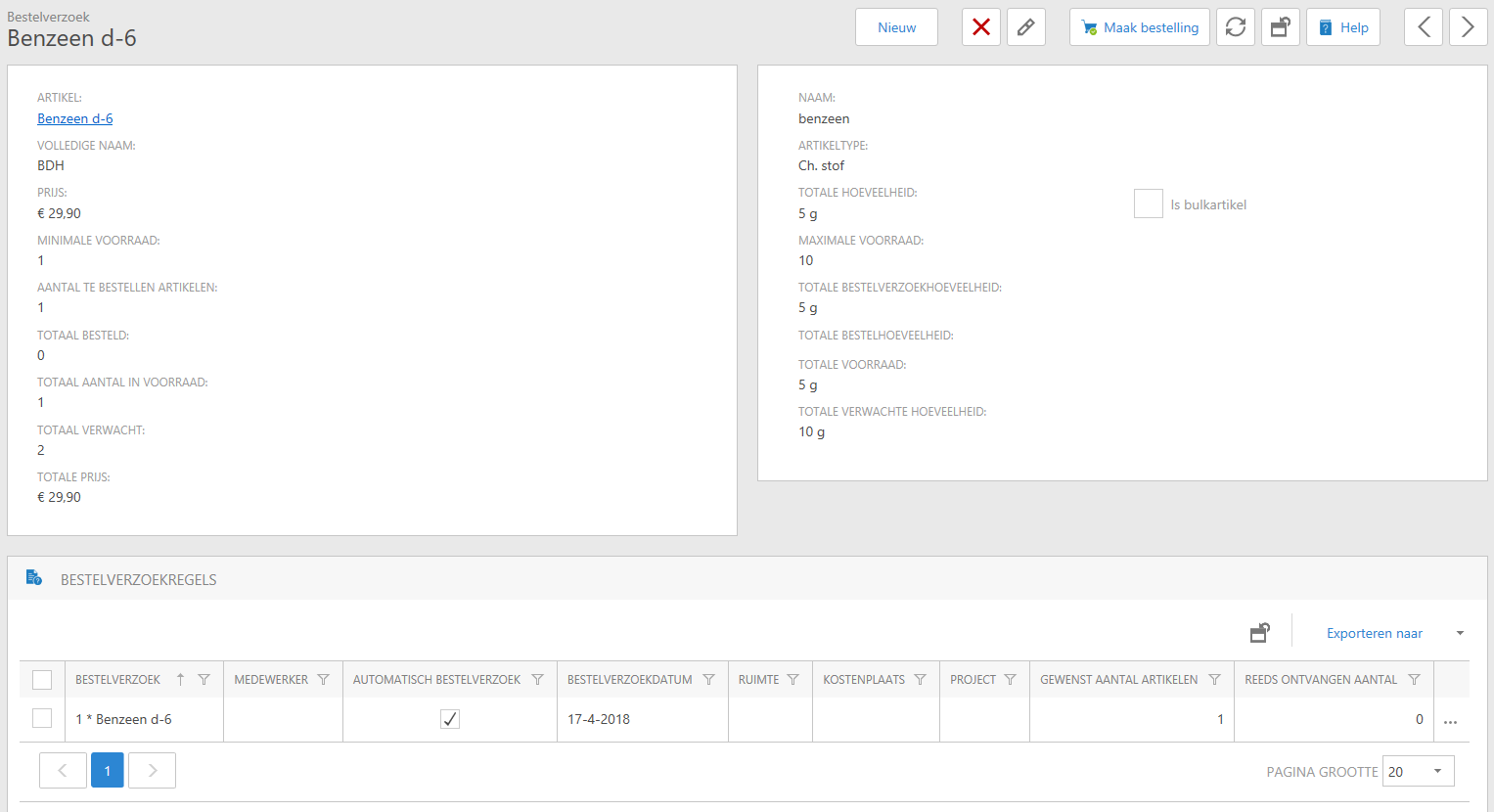Click the layout icon above the table

(x=1260, y=633)
